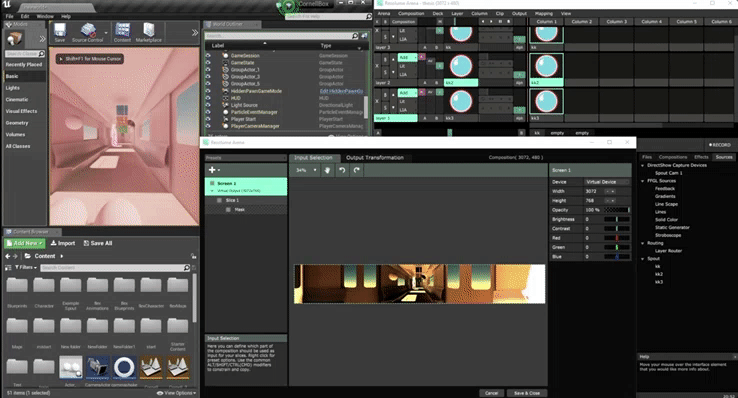This screenshot has height=398, width=738.
Task: Expand the Modes panel overflow chevron
Action: [42, 39]
